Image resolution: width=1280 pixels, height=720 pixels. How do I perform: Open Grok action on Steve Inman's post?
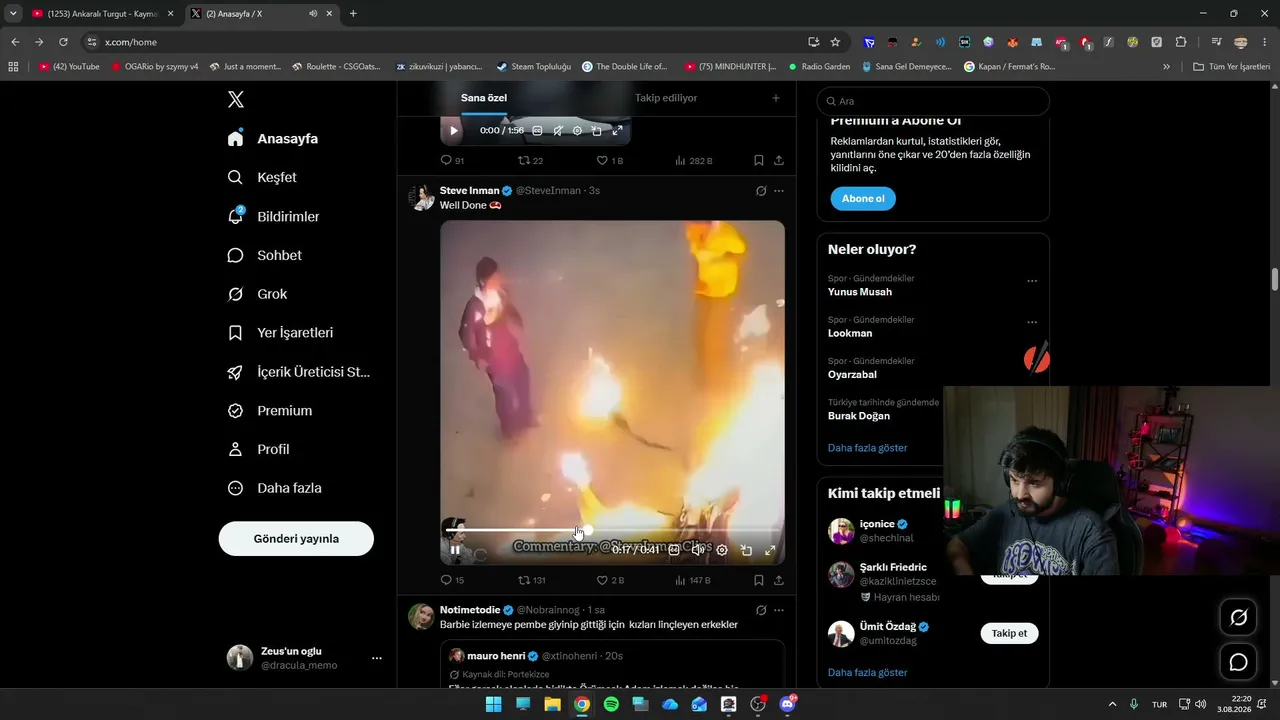tap(761, 190)
